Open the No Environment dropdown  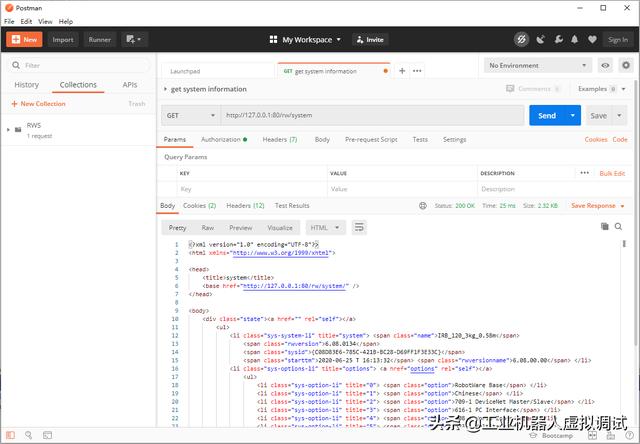538,65
